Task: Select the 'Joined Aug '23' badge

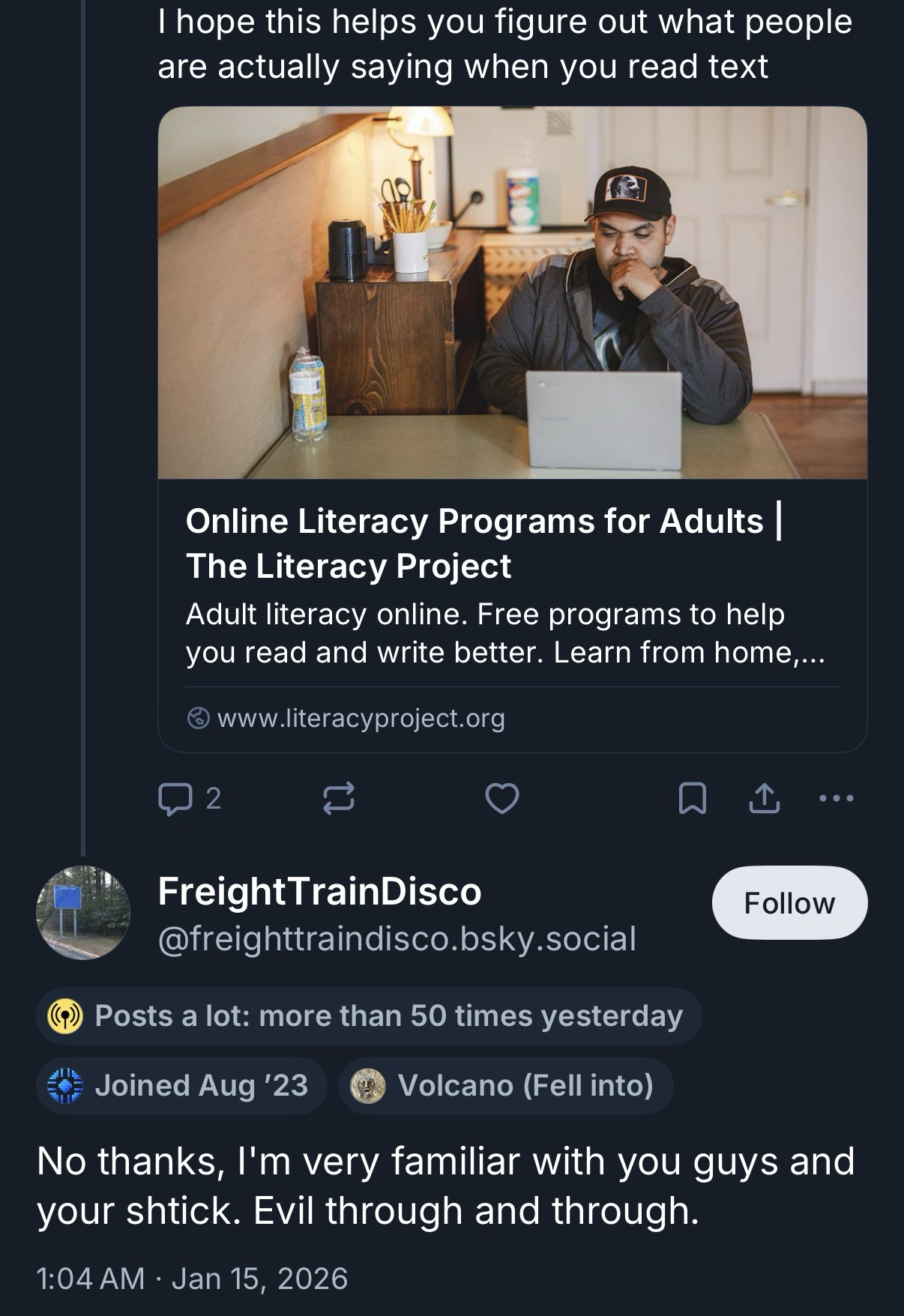Action: point(182,1085)
